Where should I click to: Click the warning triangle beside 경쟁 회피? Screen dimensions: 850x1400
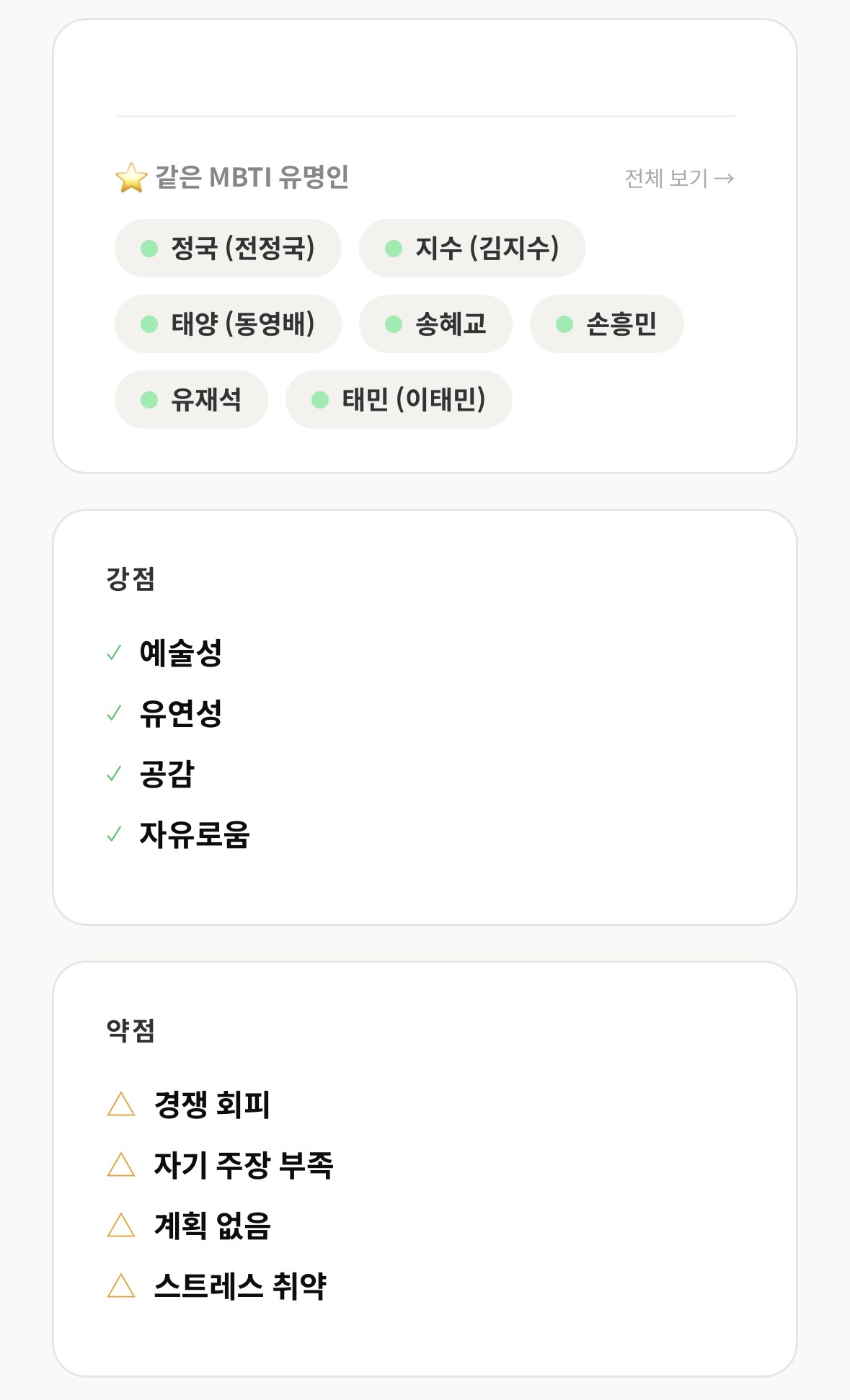[x=121, y=1105]
